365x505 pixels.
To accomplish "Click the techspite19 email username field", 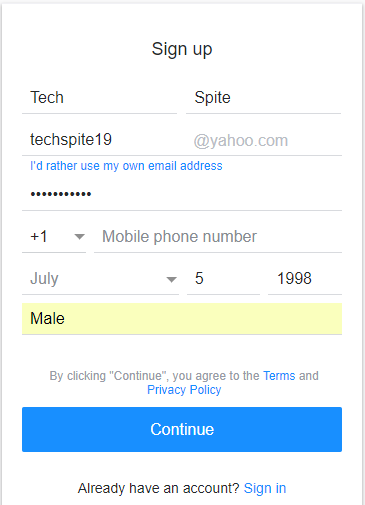I will [107, 140].
